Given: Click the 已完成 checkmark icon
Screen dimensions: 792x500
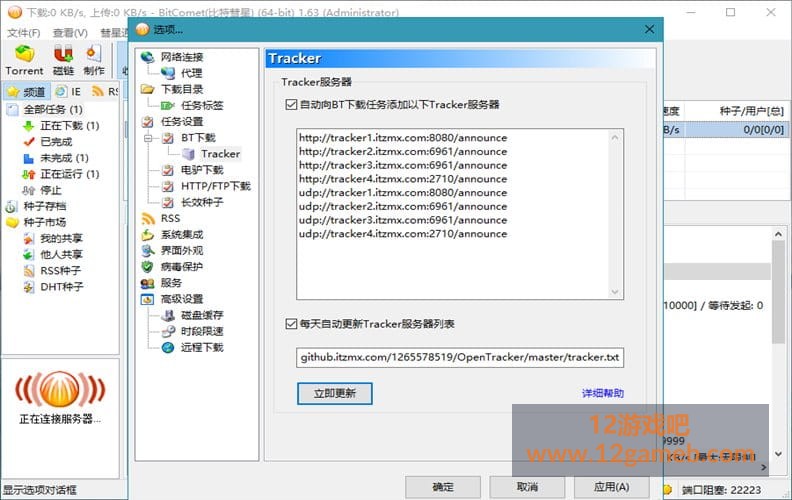Looking at the screenshot, I should click(x=29, y=142).
